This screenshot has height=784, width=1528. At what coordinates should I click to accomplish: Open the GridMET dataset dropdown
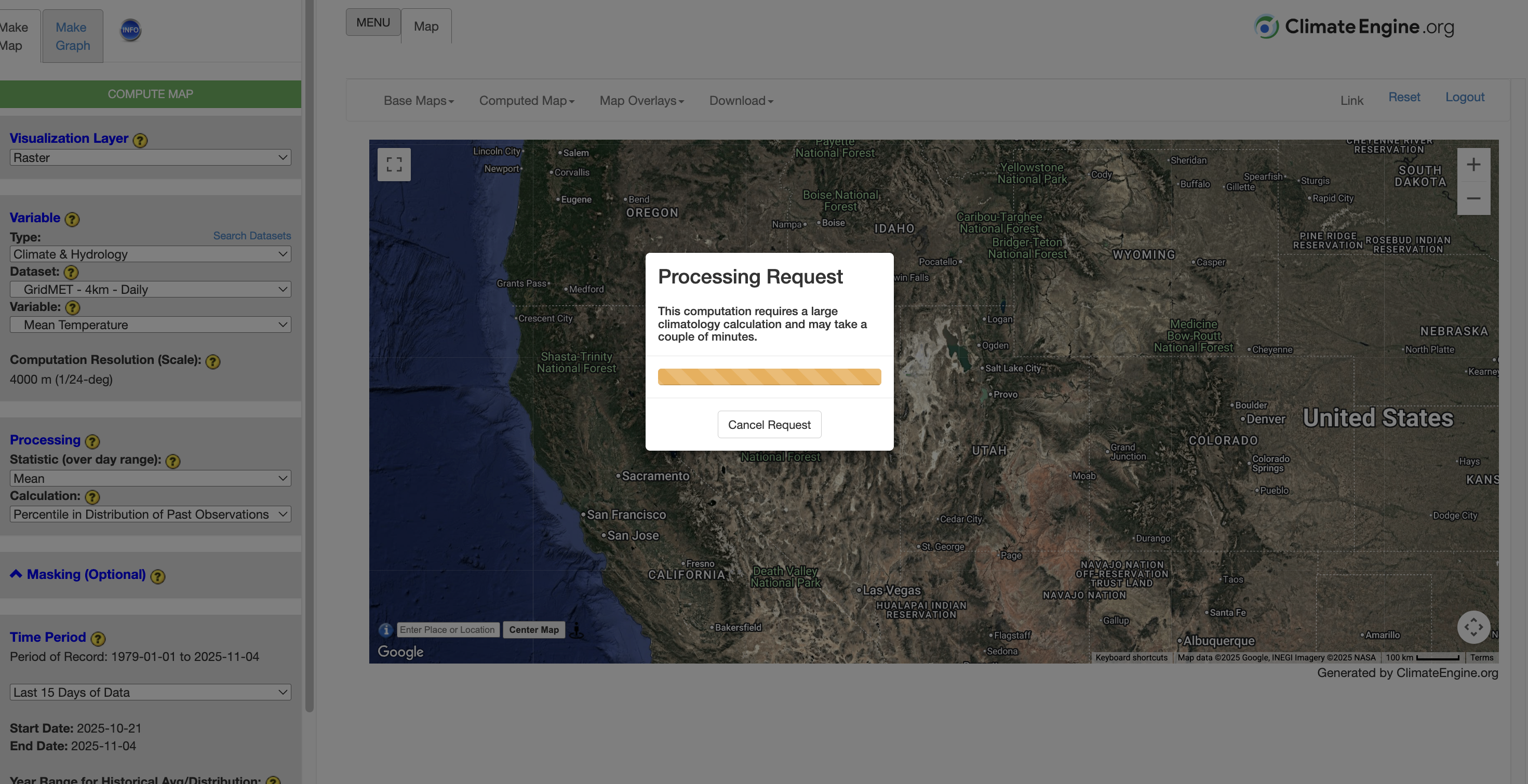[x=150, y=289]
